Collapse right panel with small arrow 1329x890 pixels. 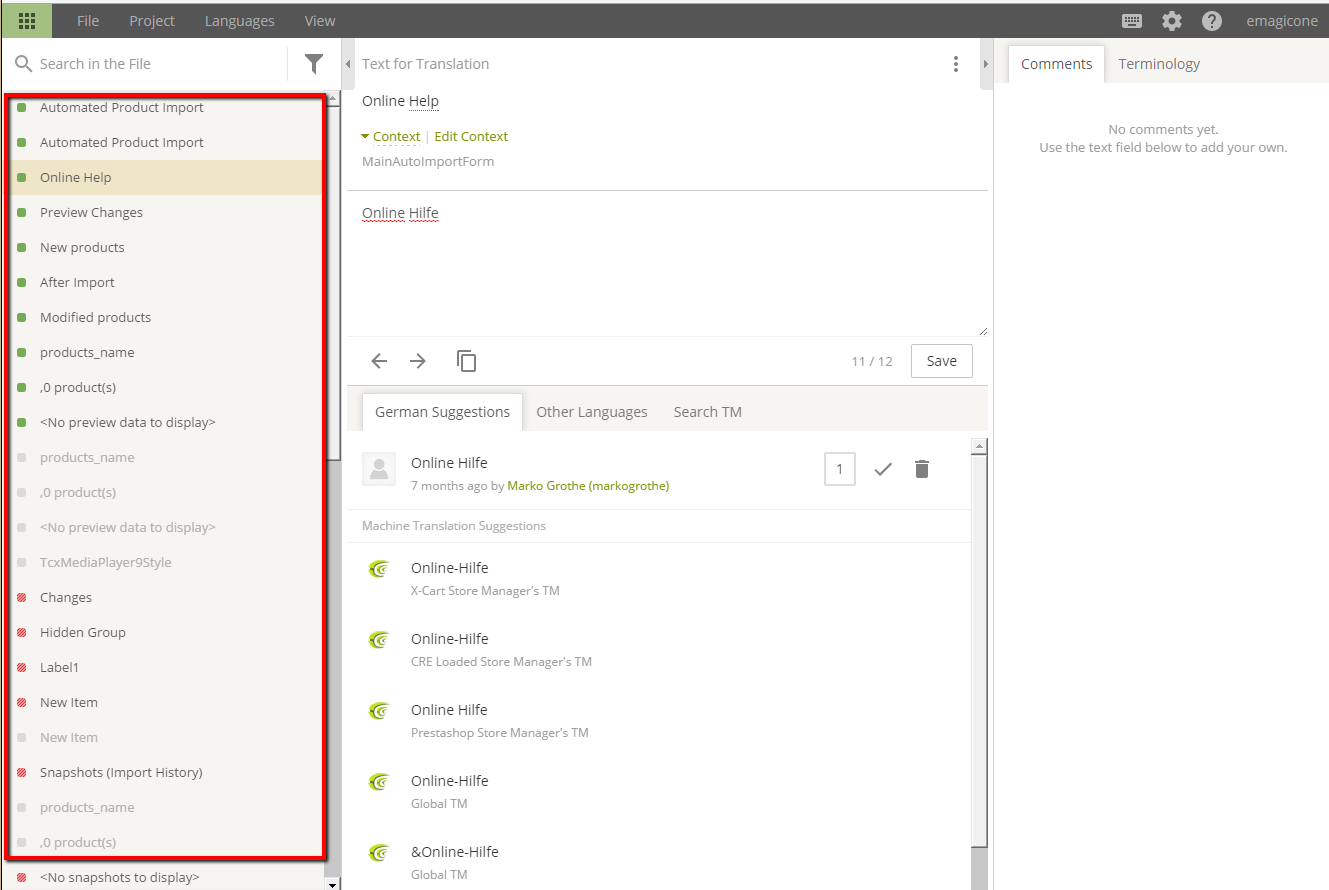coord(985,64)
